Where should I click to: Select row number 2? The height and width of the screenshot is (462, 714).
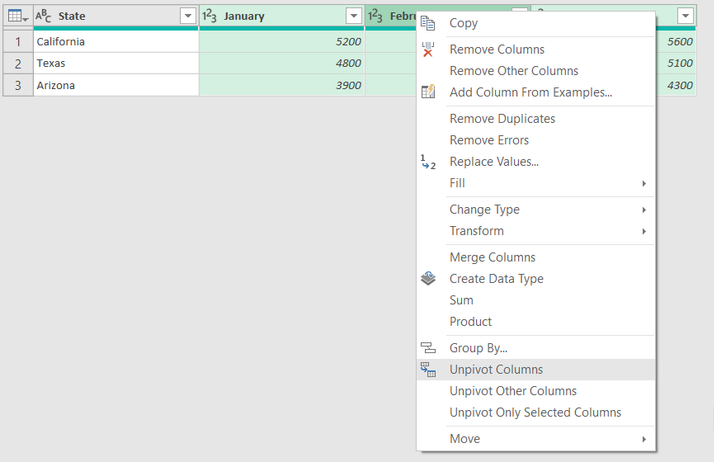pos(18,63)
